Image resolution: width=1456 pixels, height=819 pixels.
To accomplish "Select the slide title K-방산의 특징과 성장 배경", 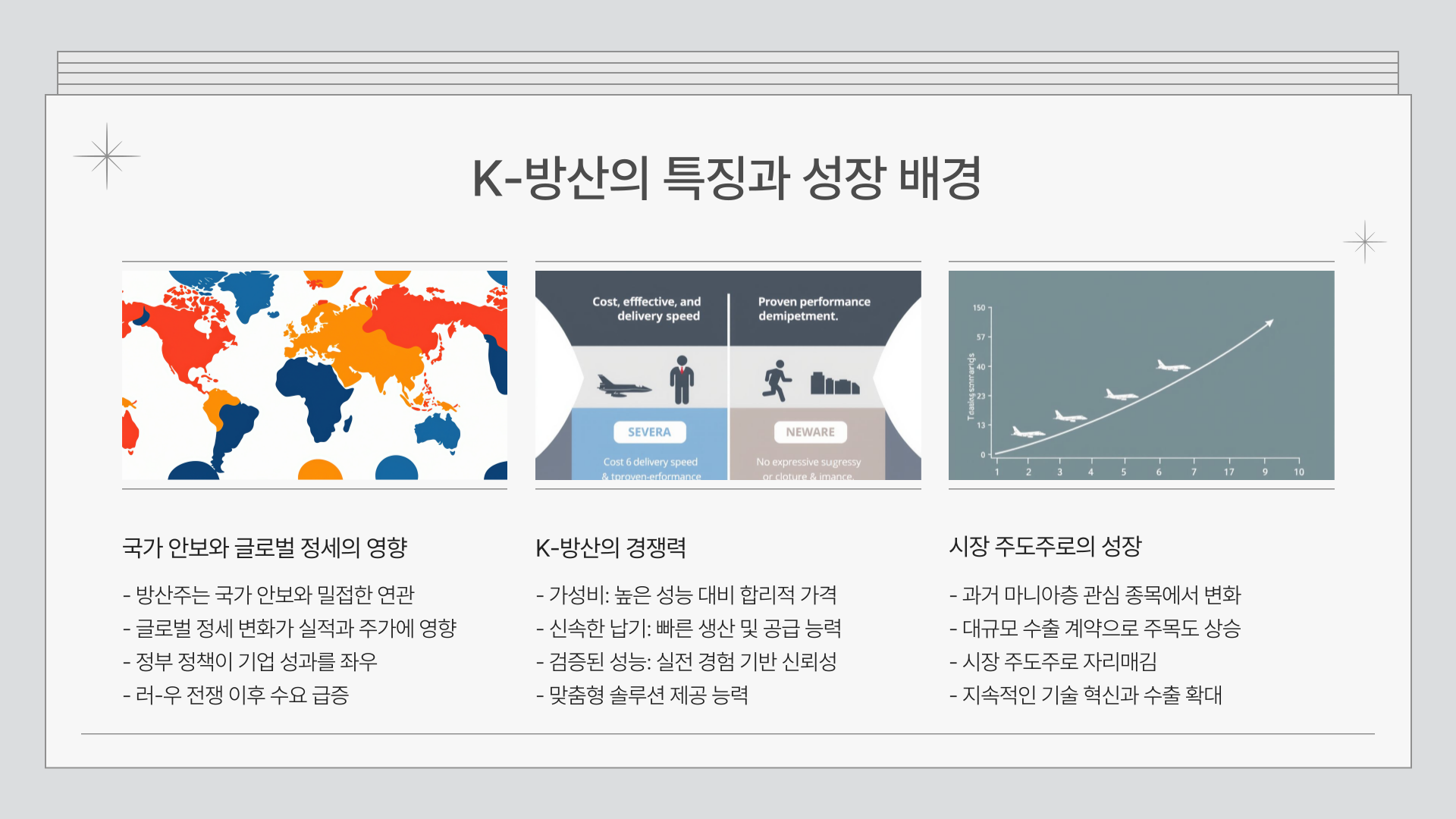I will [727, 179].
